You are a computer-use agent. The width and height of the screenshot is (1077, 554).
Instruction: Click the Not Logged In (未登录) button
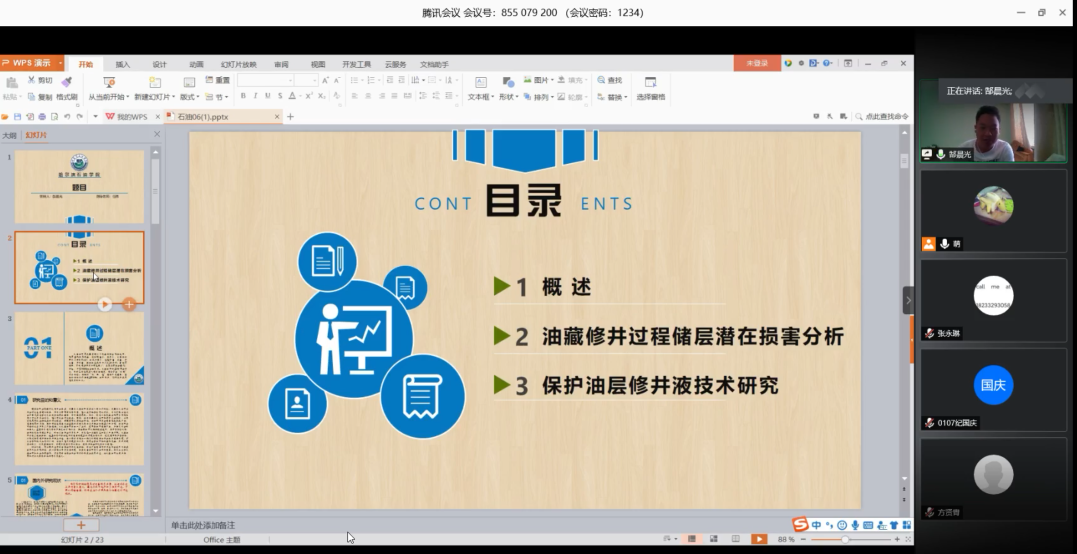757,63
